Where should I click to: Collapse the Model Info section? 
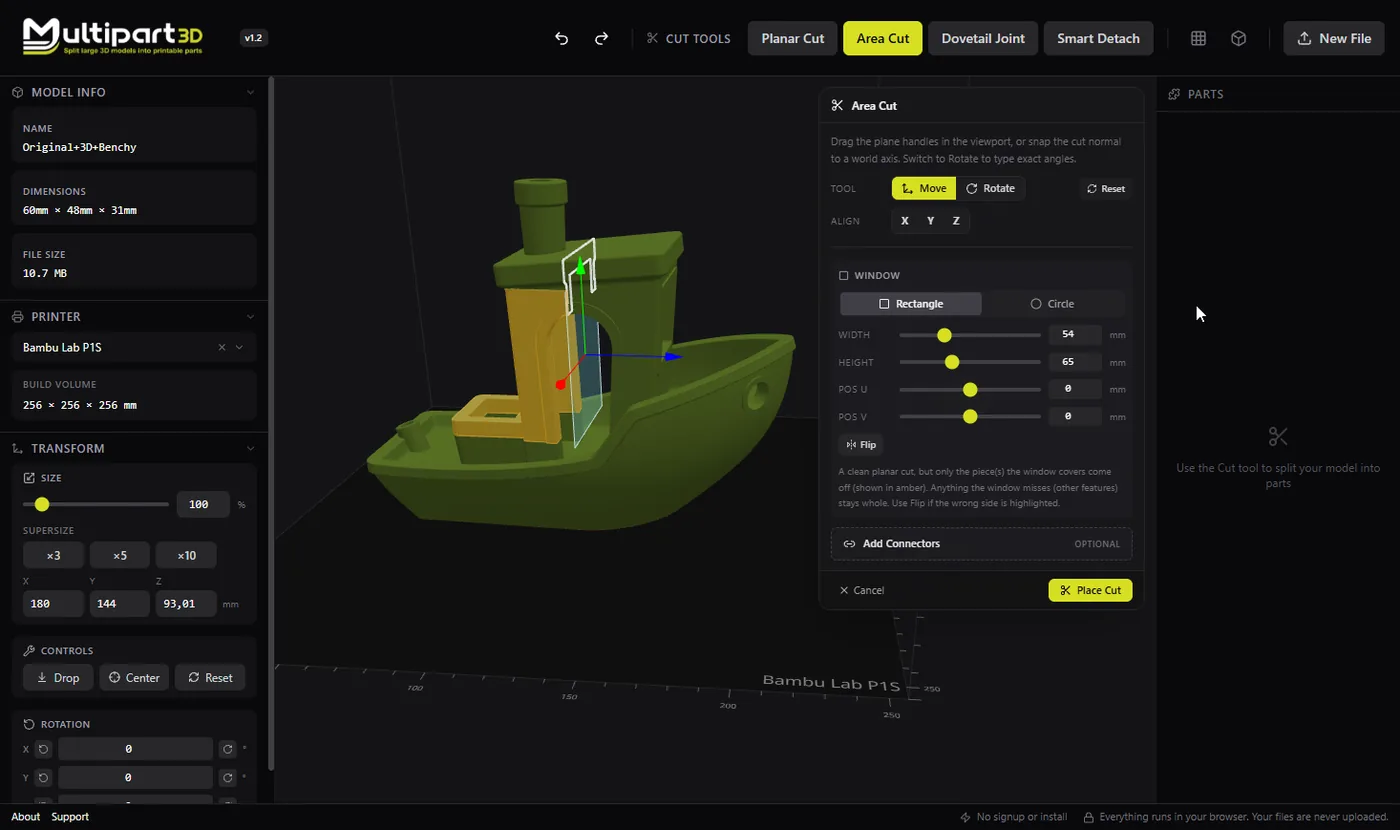point(250,92)
